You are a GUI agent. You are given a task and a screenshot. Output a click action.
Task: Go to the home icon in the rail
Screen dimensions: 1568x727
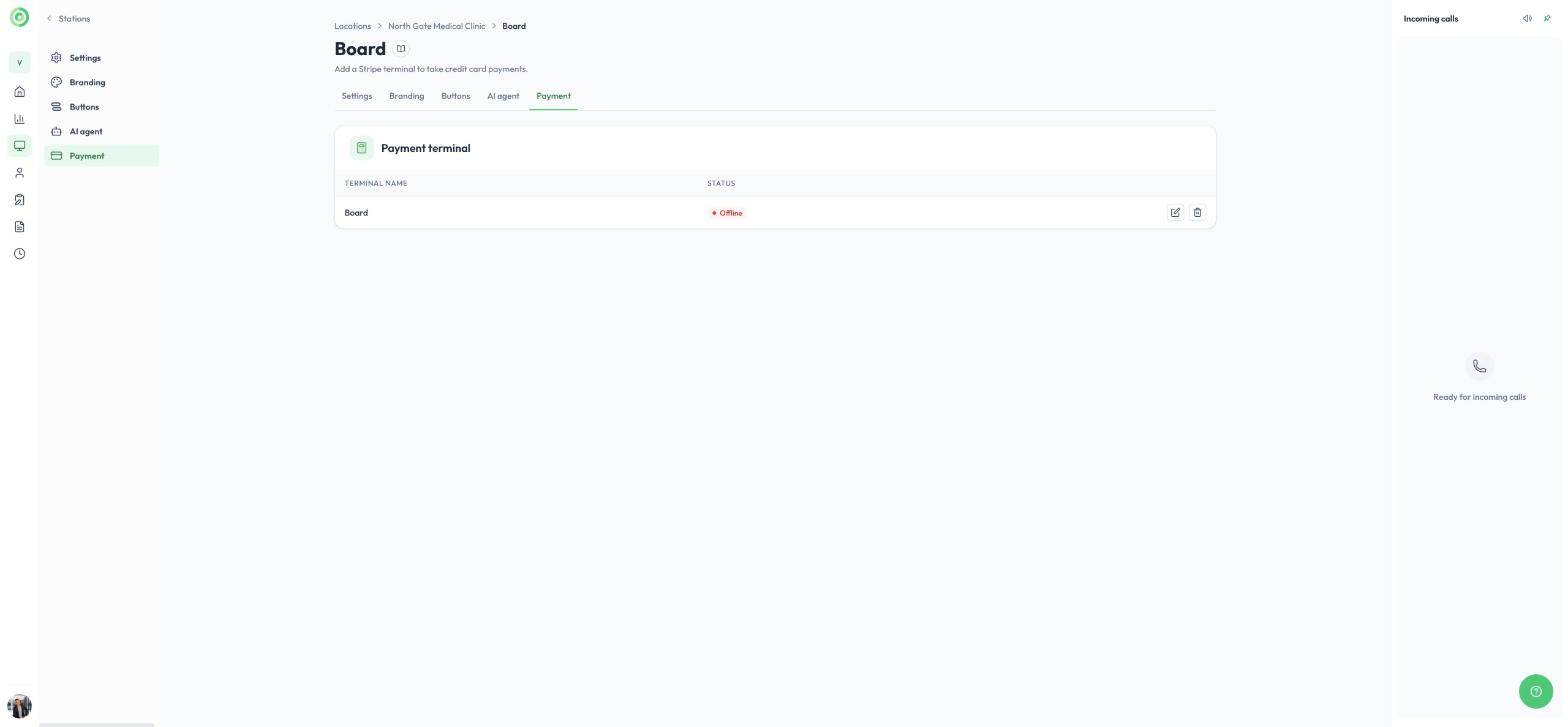[19, 92]
